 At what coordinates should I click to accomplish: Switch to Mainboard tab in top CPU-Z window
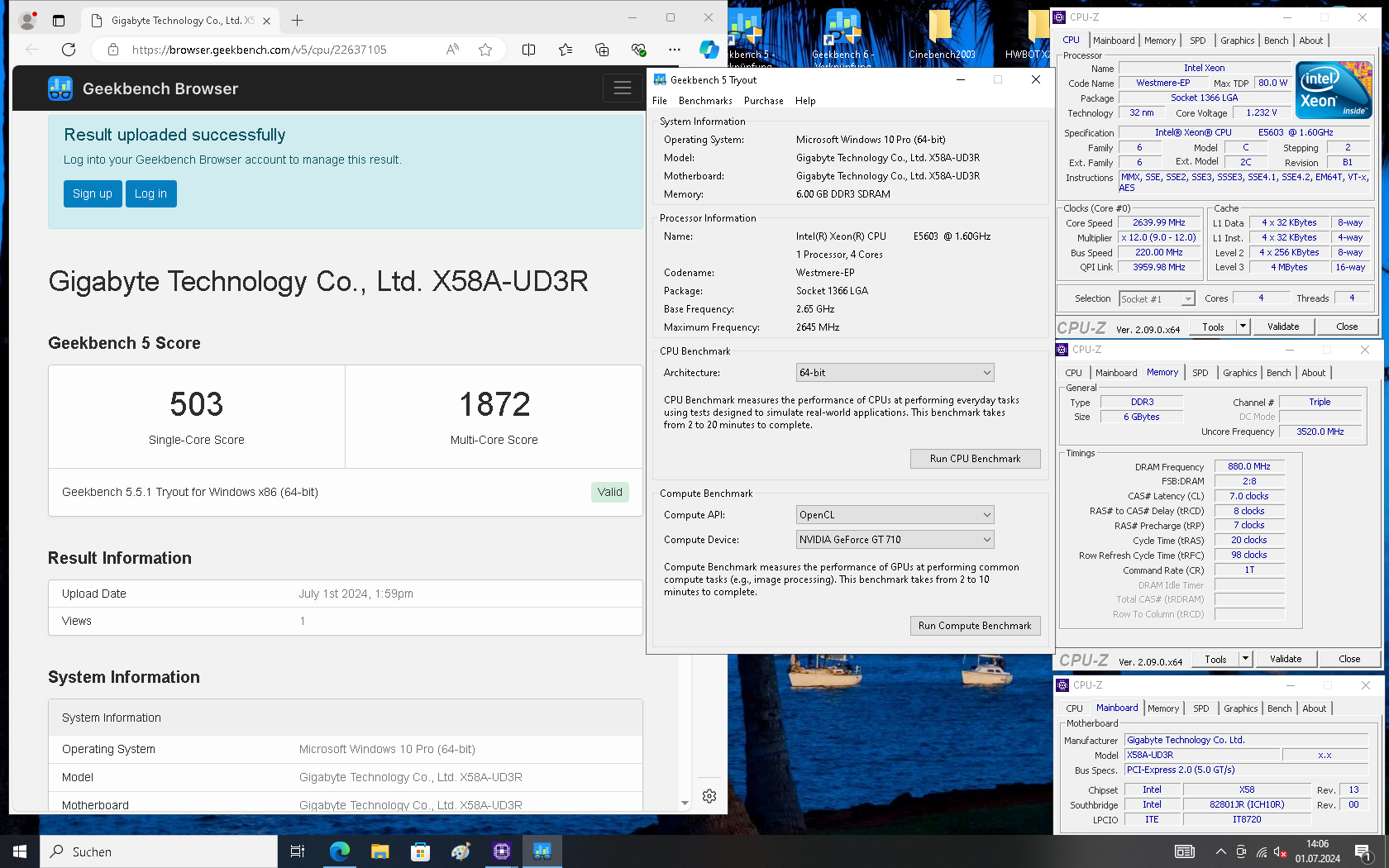pos(1114,41)
